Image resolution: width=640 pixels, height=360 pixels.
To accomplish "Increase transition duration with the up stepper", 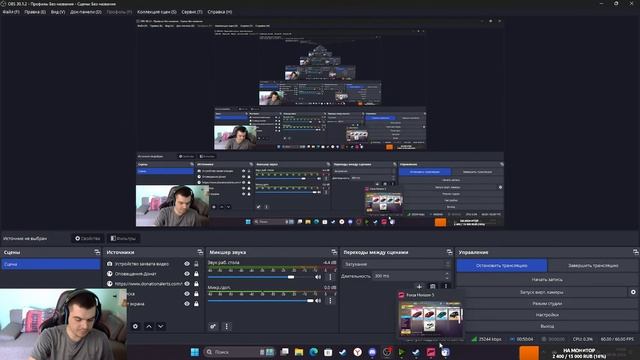I will (447, 274).
